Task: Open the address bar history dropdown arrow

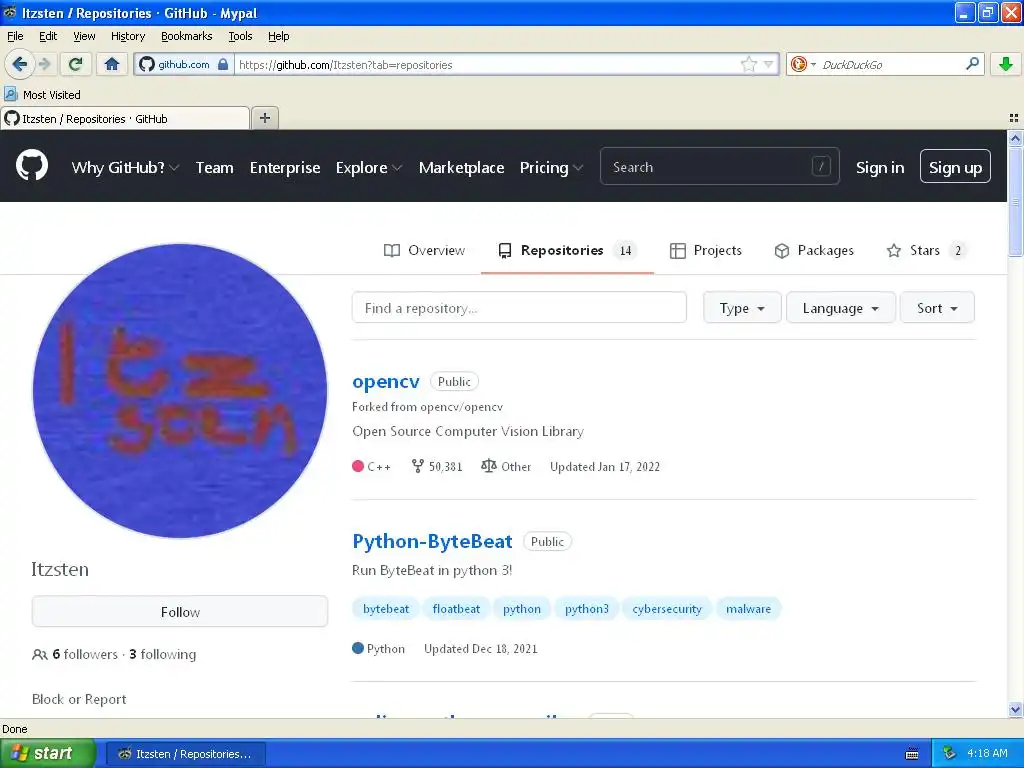Action: pos(769,64)
